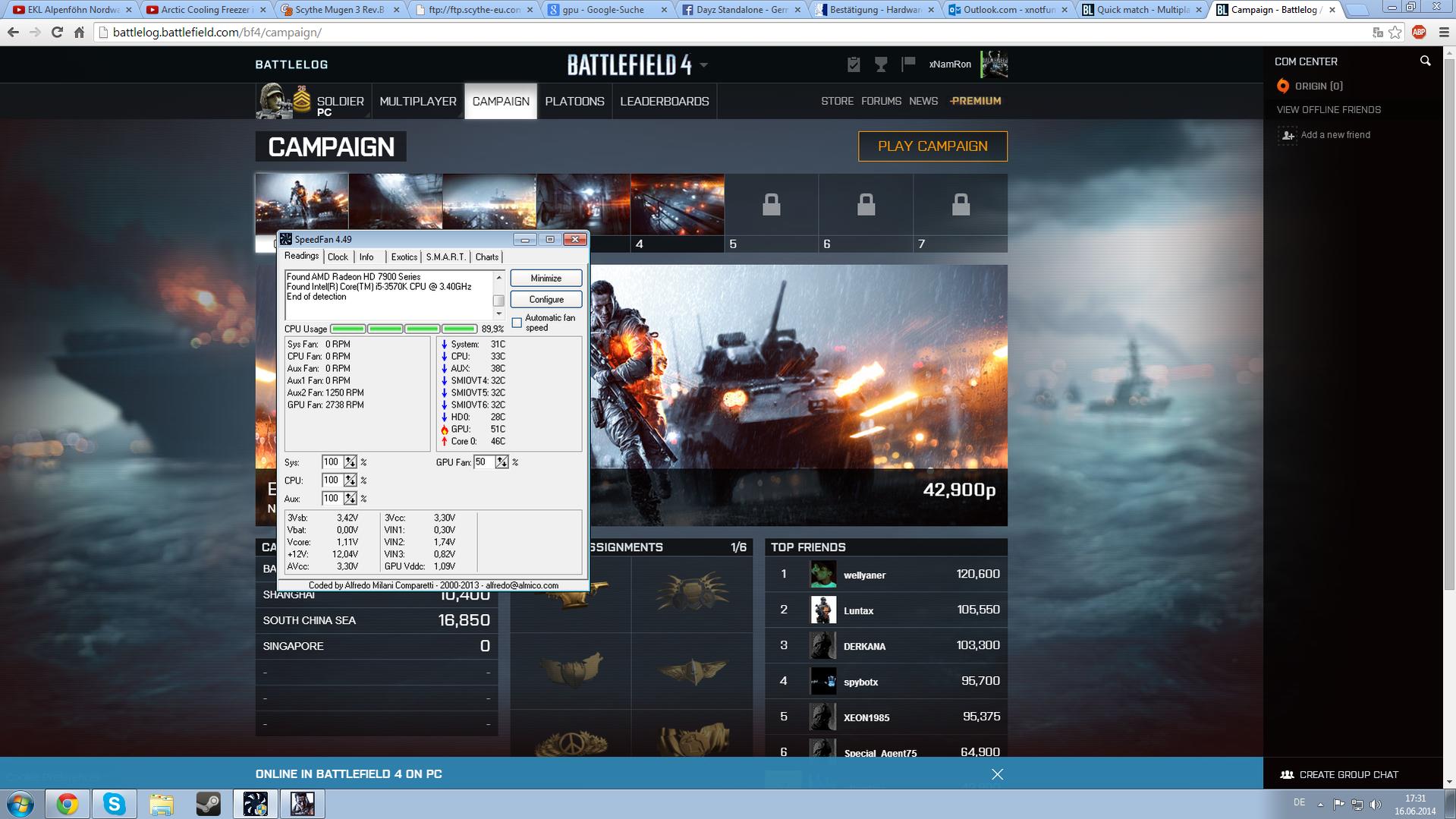Select locked campaign mission 7
1456x819 pixels.
tap(961, 213)
